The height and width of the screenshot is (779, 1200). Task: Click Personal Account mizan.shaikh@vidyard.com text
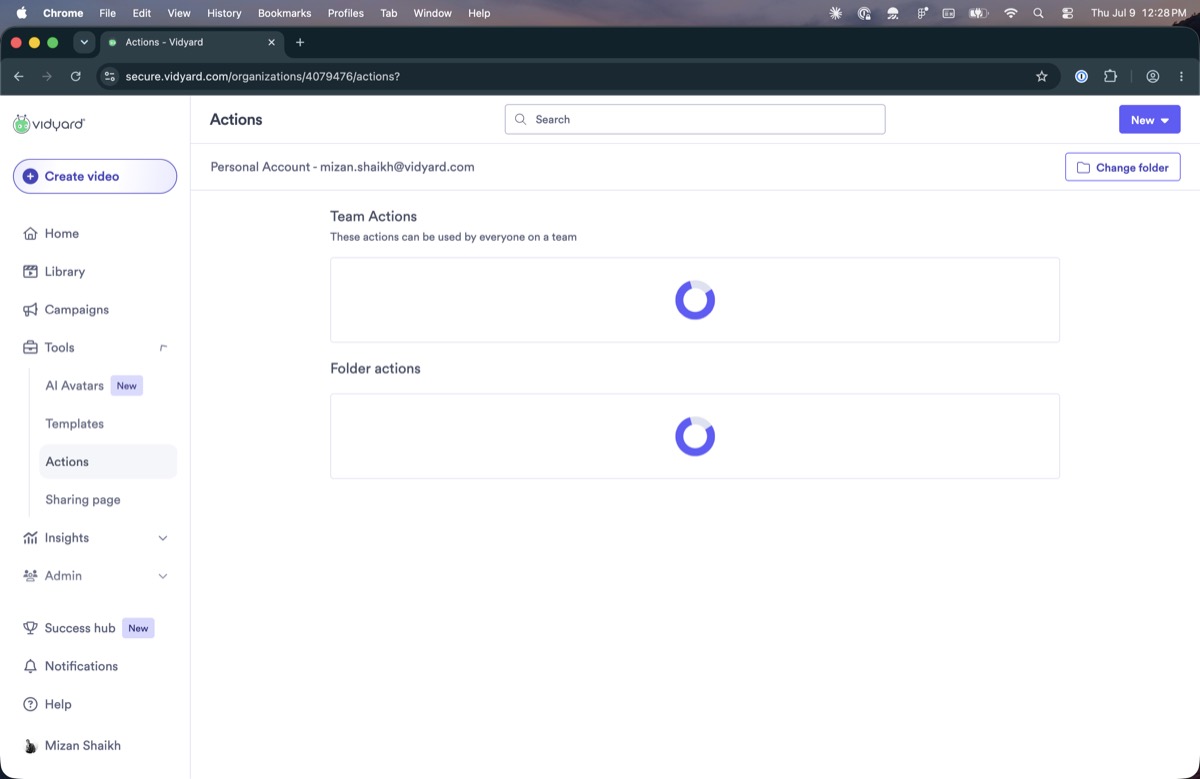[342, 167]
